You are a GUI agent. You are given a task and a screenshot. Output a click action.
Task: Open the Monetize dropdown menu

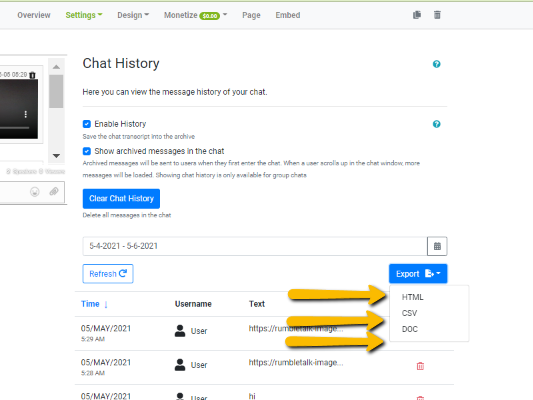click(195, 15)
